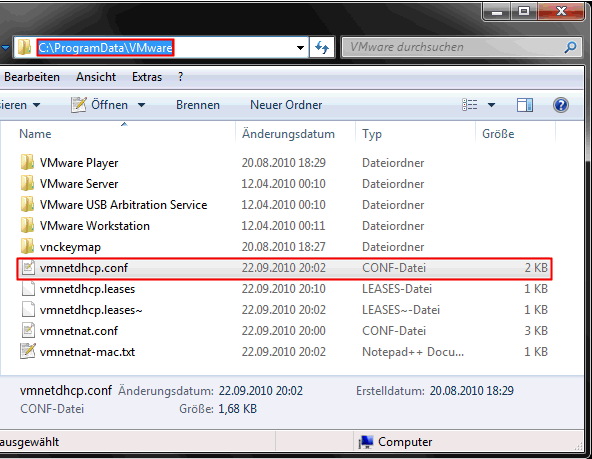Select the VMware Workstation folder name
592x459 pixels.
95,226
